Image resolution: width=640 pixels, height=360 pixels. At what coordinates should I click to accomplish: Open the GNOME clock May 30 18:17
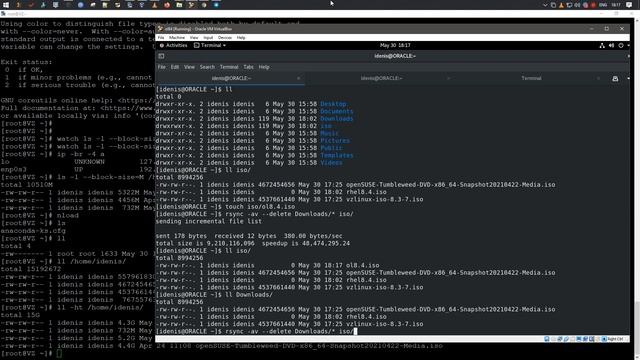click(395, 45)
